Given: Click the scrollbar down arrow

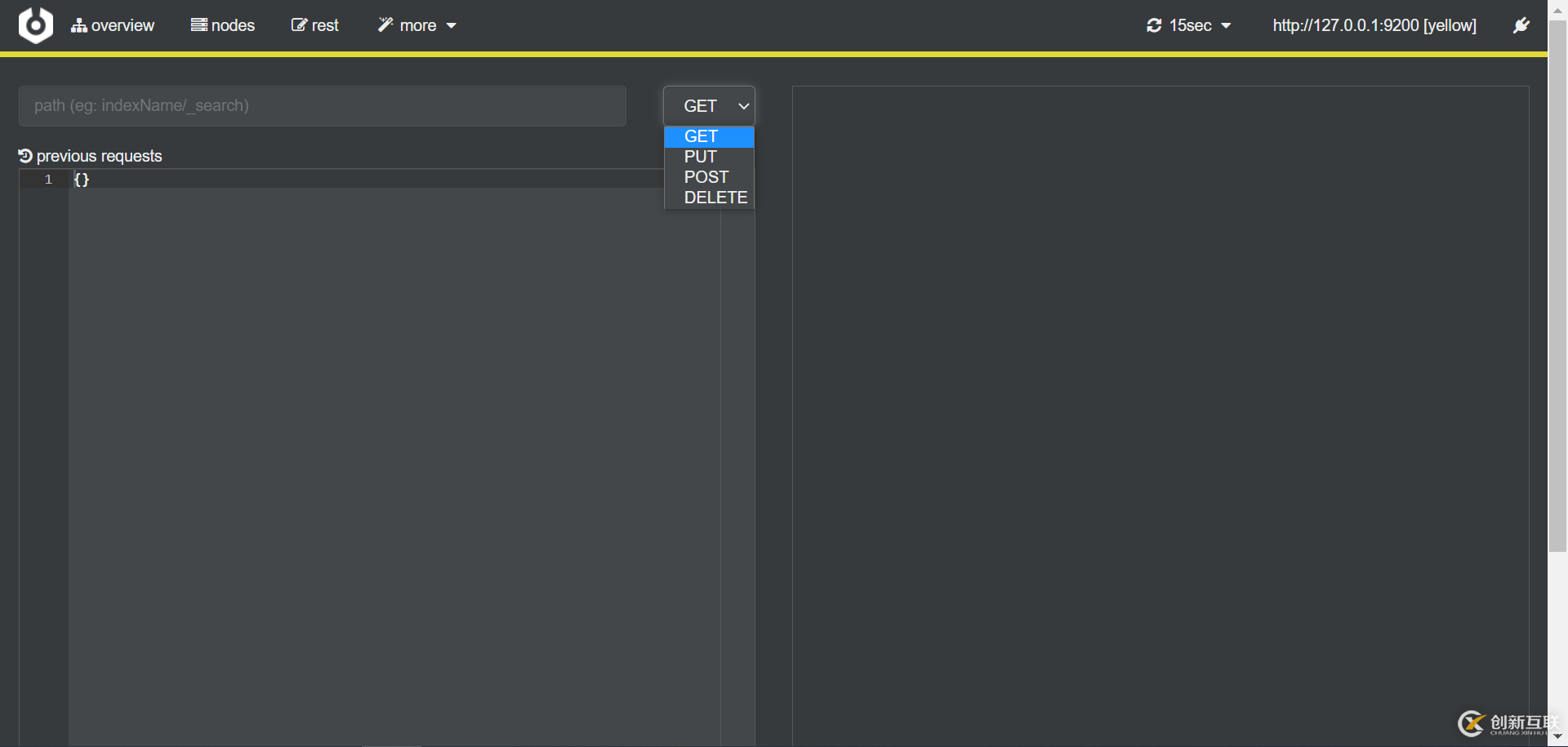Looking at the screenshot, I should [1557, 737].
